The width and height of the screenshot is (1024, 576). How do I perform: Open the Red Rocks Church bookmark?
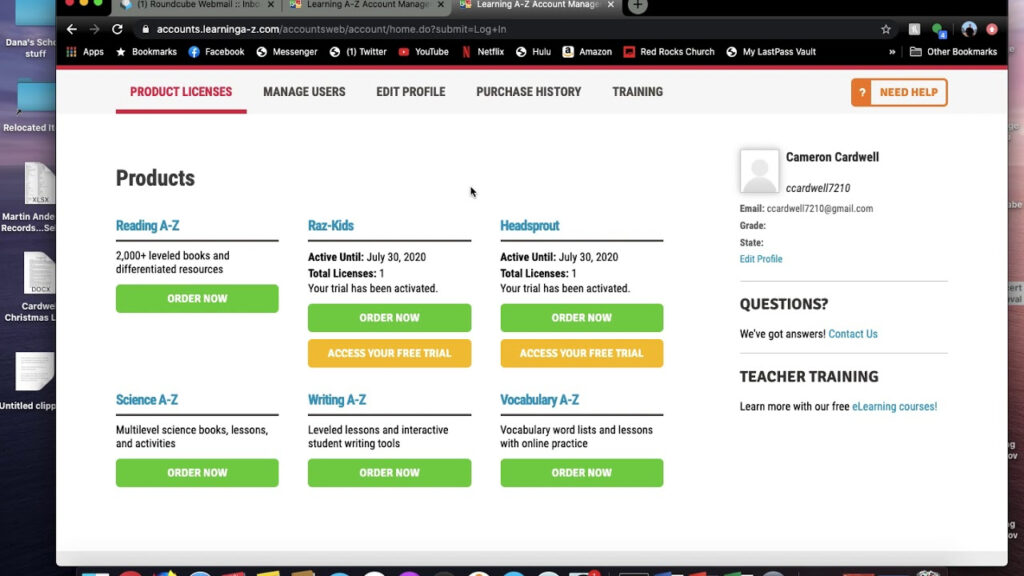coord(669,52)
